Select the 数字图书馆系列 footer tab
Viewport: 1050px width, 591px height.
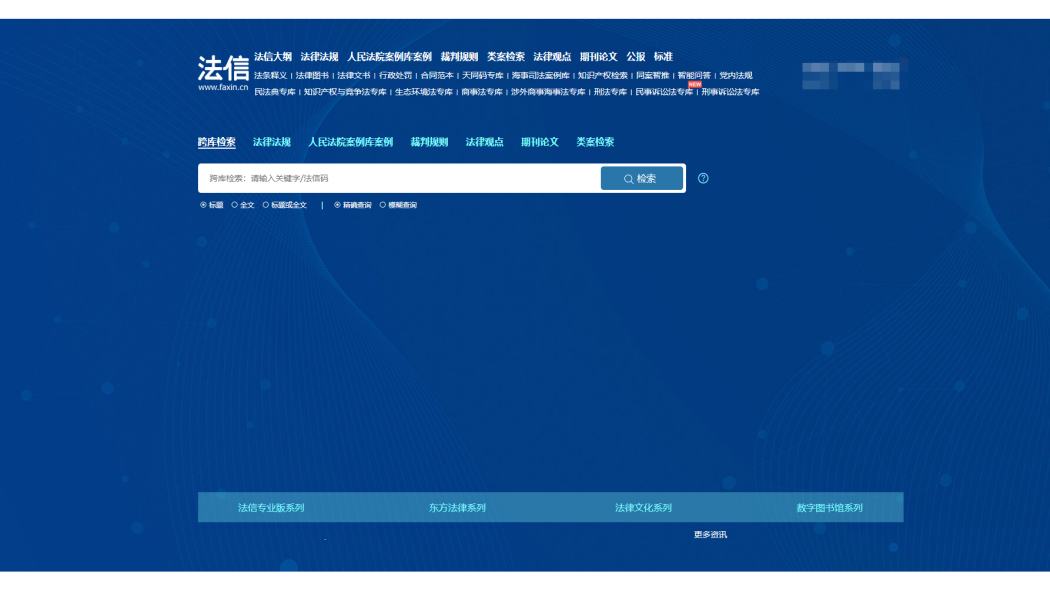[x=829, y=507]
